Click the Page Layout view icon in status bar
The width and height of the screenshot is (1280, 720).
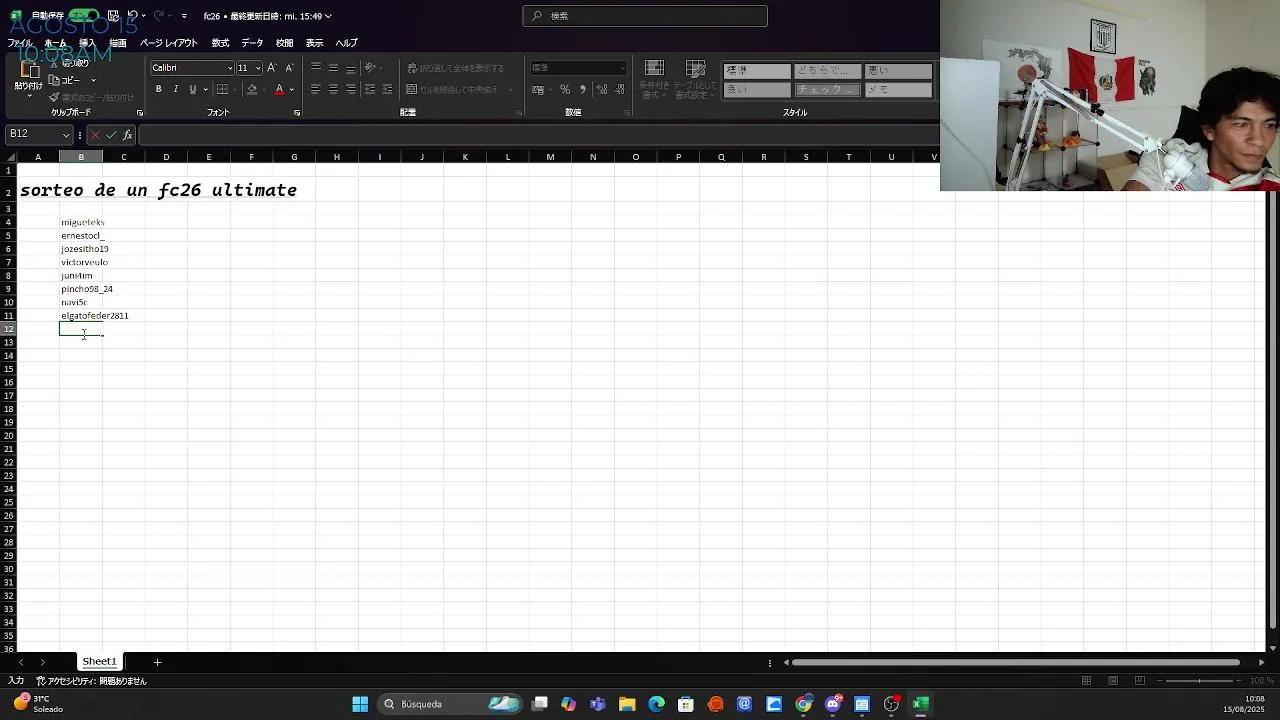click(1113, 681)
